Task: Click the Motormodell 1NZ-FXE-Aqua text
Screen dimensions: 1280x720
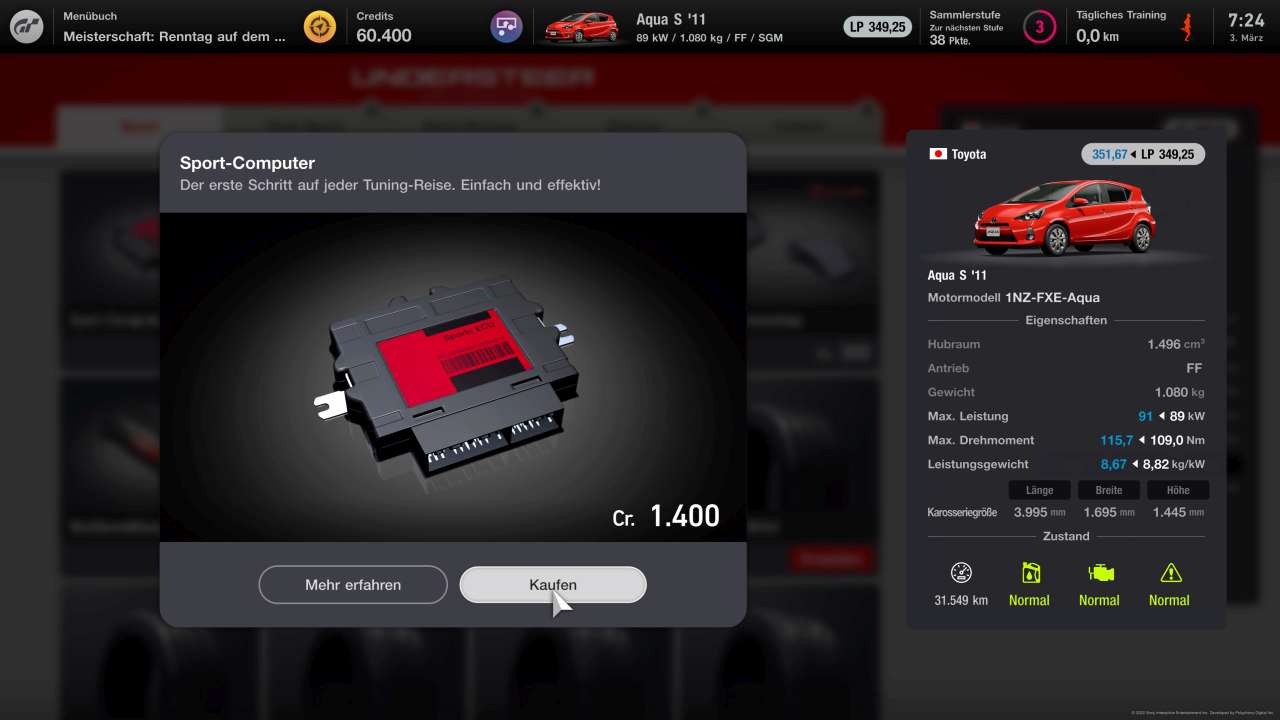Action: coord(1014,297)
